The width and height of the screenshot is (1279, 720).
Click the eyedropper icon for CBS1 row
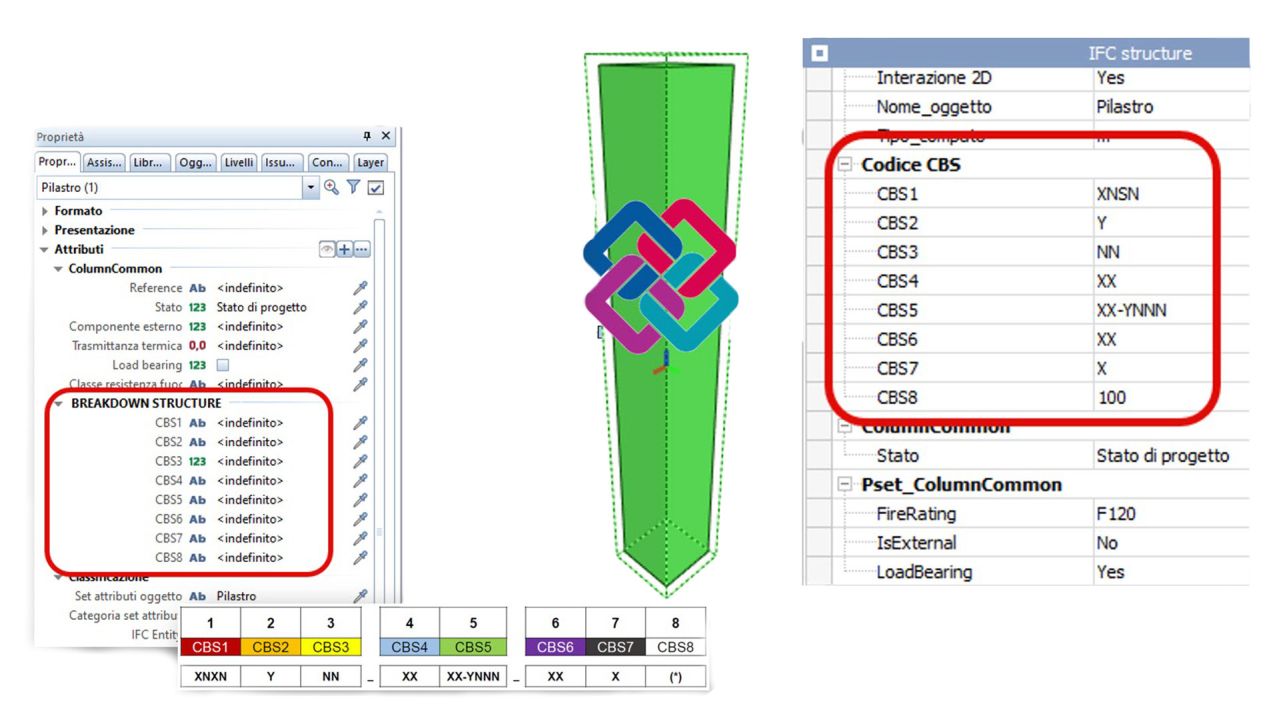(360, 423)
